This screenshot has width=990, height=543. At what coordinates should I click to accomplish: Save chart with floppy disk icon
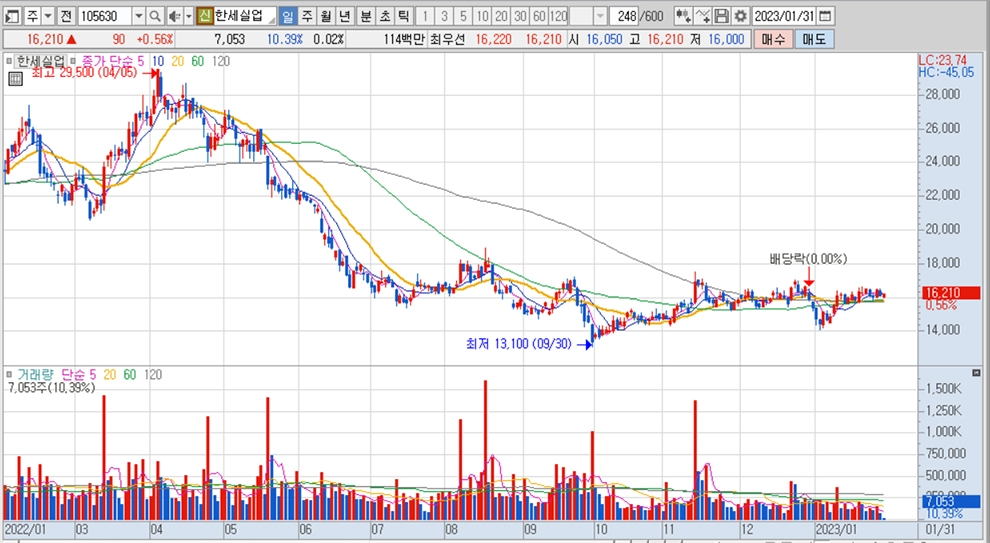point(722,16)
